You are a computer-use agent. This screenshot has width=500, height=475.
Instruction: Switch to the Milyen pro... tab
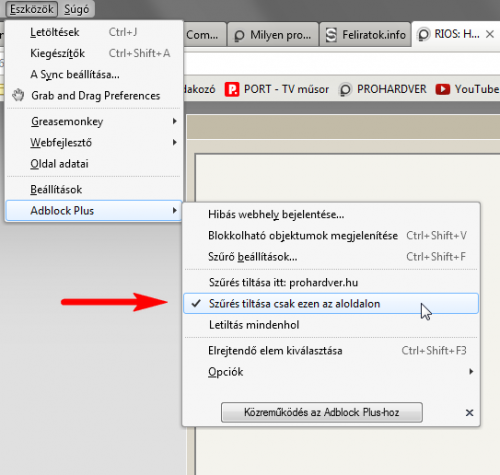(273, 35)
